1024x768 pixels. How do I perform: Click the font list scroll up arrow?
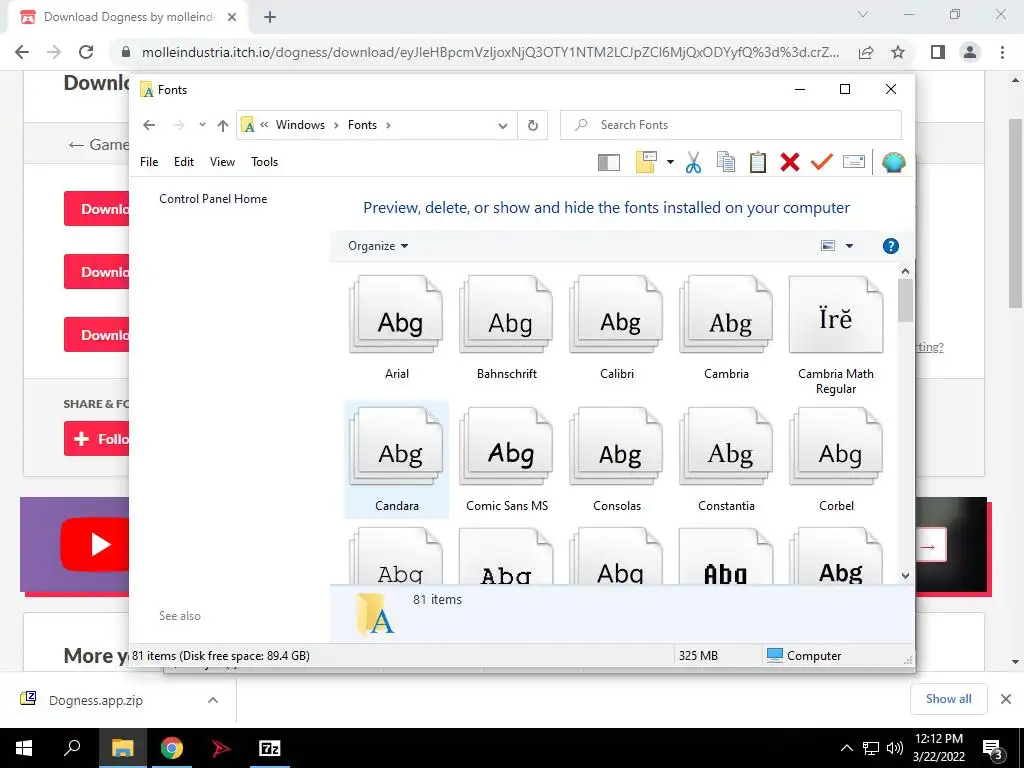pos(905,270)
